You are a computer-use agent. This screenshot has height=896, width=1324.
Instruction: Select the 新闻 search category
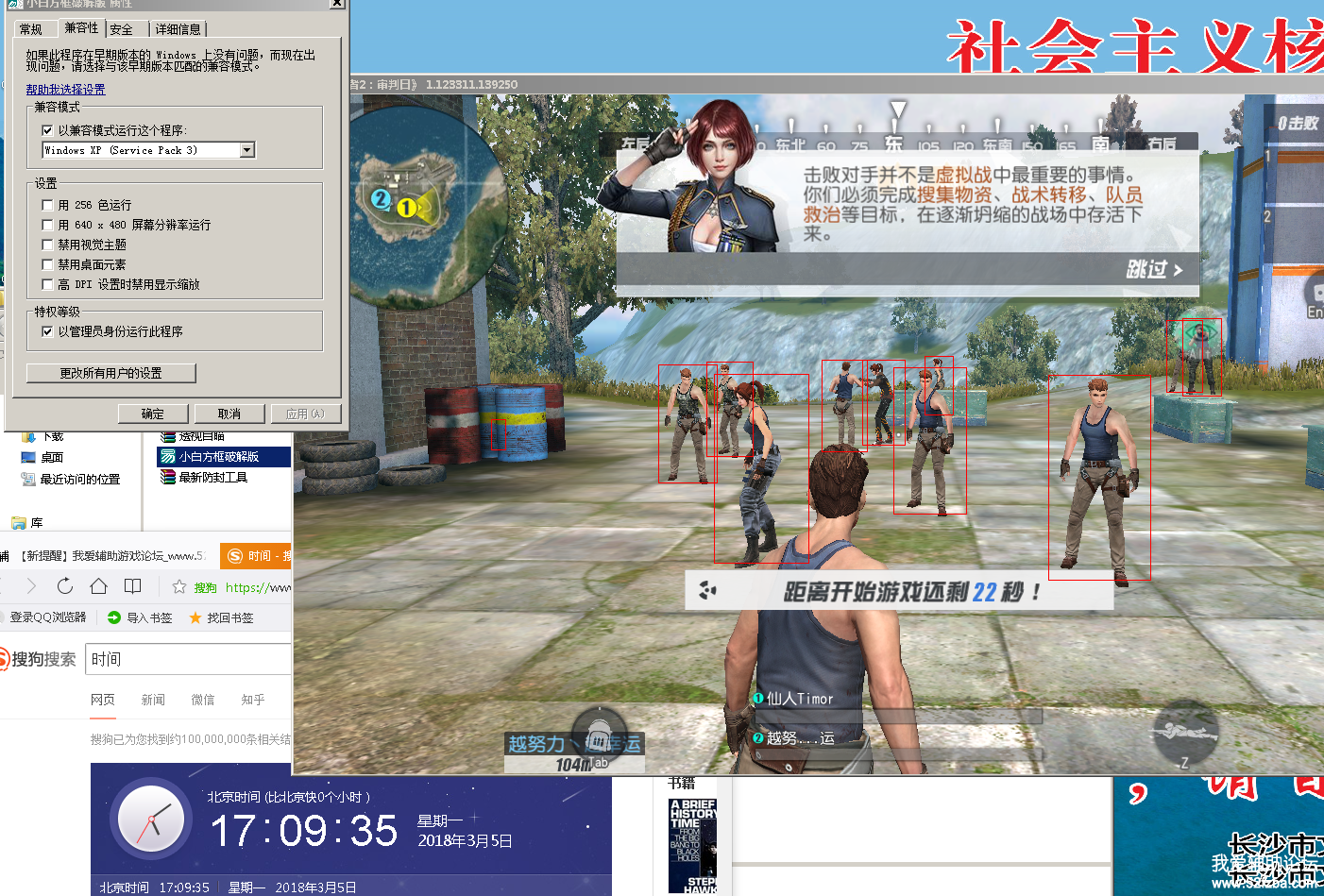tap(153, 700)
